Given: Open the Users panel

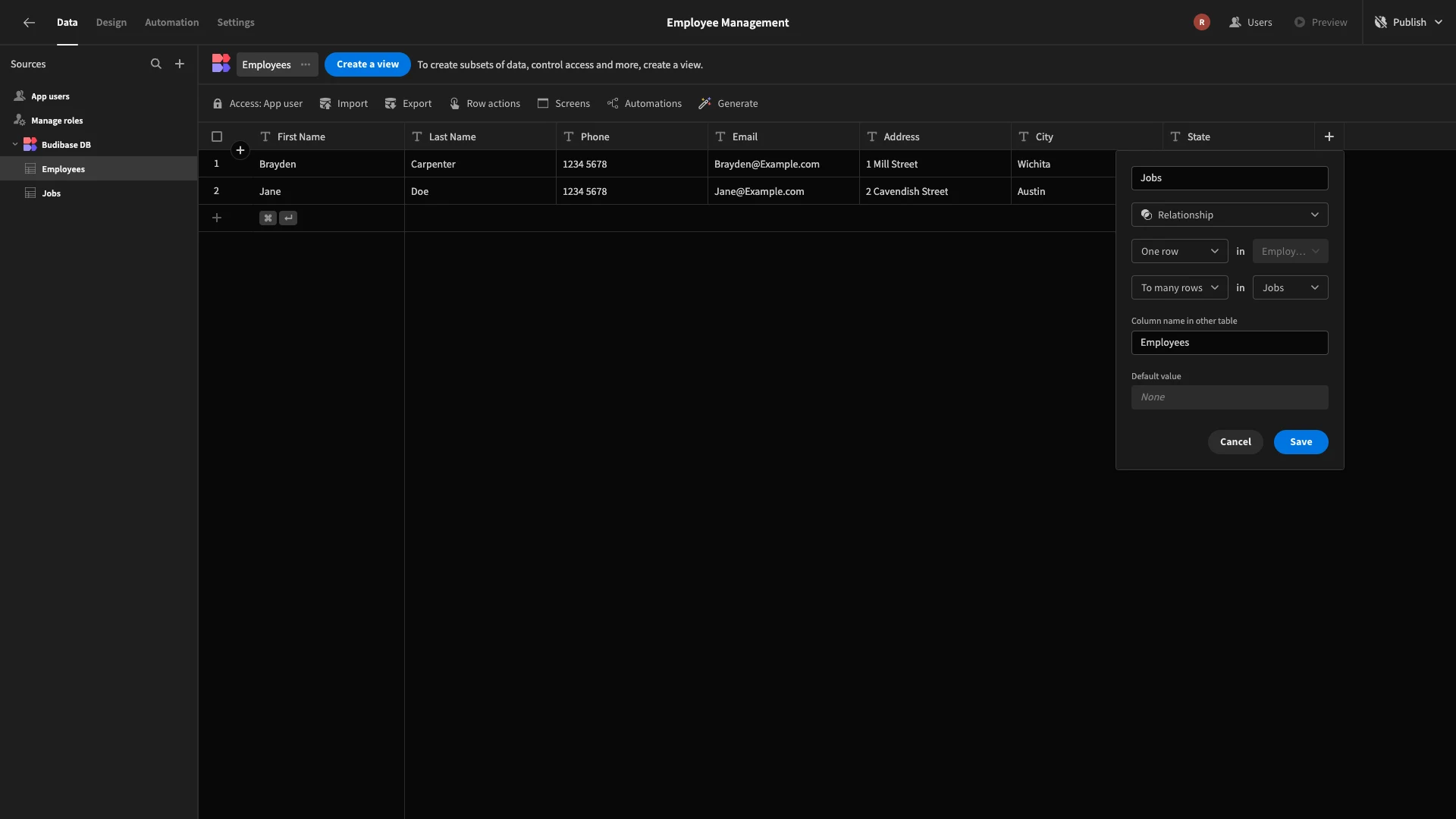Looking at the screenshot, I should tap(1250, 23).
